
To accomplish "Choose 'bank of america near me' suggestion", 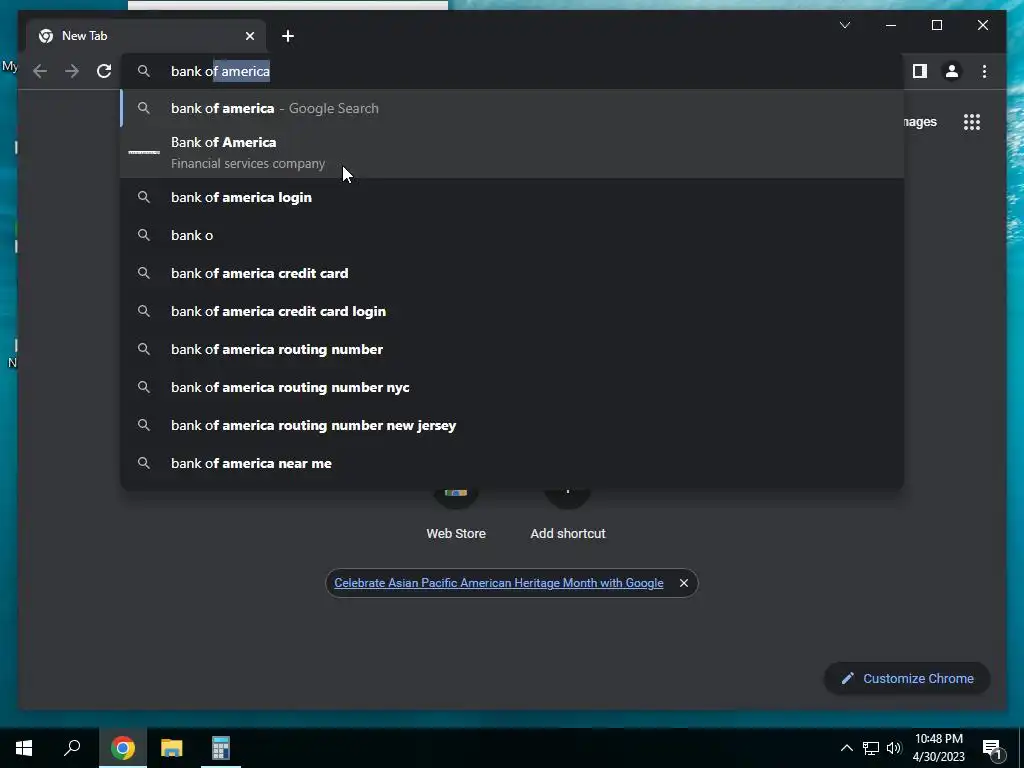I will 512,463.
